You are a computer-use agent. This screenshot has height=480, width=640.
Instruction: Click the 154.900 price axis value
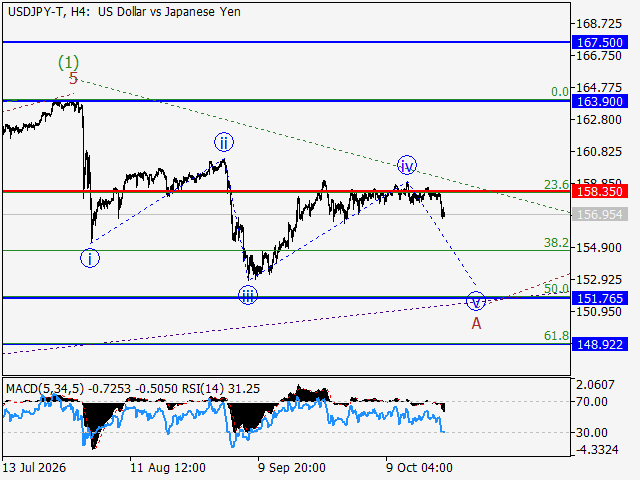pos(599,247)
